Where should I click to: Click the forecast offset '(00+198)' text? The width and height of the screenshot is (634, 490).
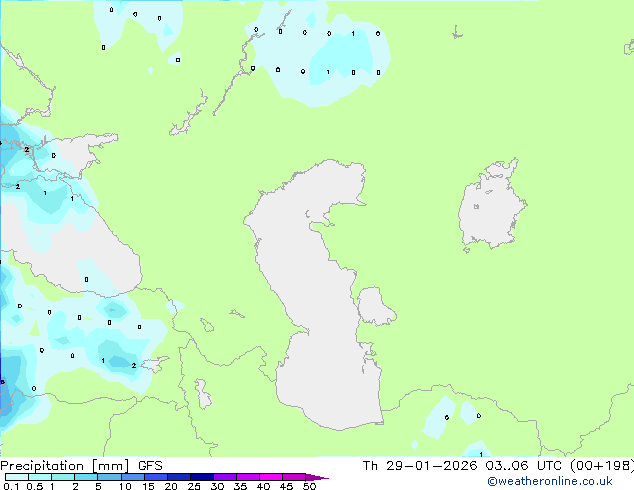602,466
